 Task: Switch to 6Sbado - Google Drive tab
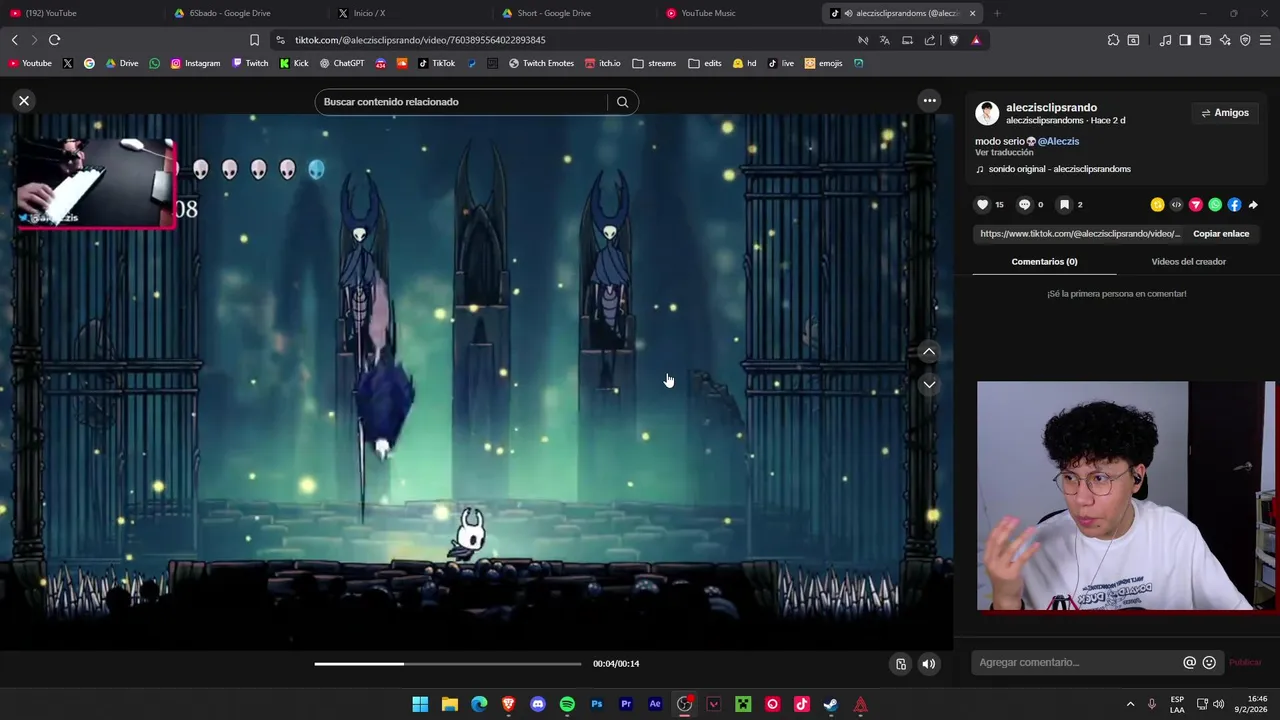click(x=245, y=13)
